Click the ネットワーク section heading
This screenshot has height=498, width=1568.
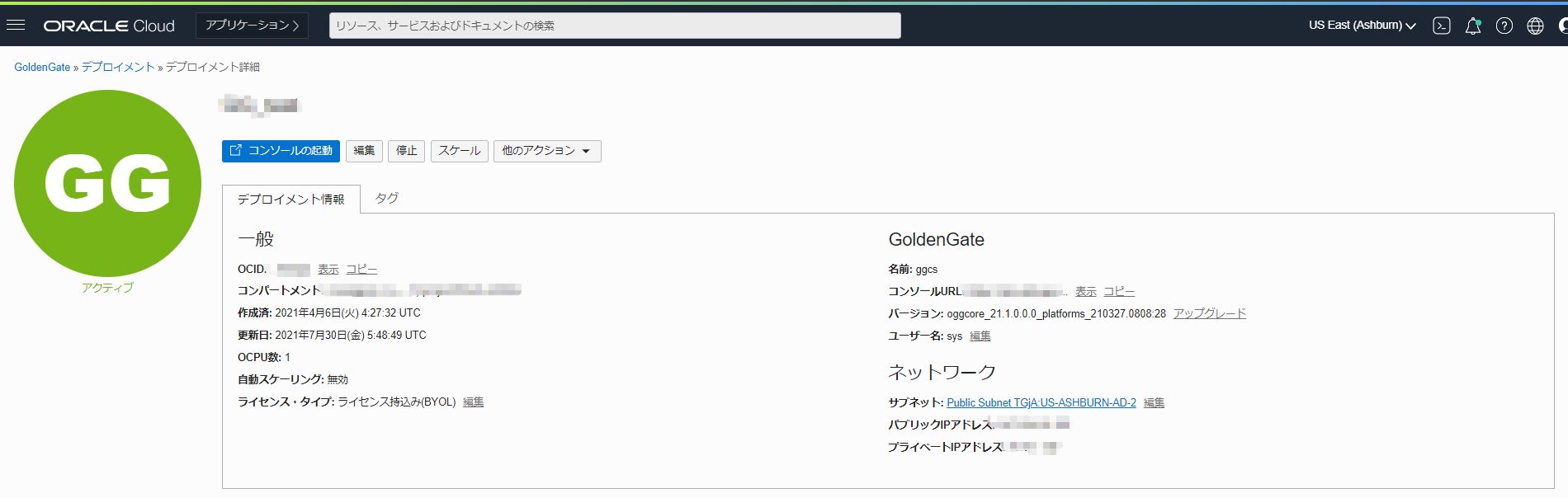942,373
